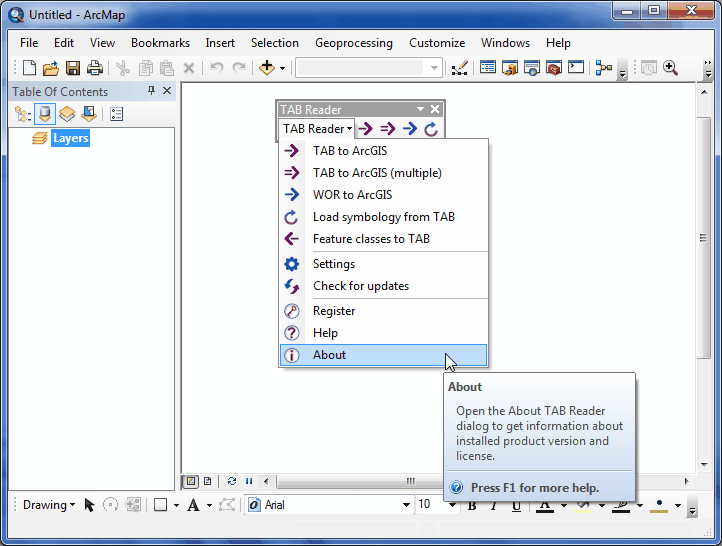The image size is (722, 546).
Task: Choose WOR to ArcGIS menu item
Action: [x=383, y=195]
